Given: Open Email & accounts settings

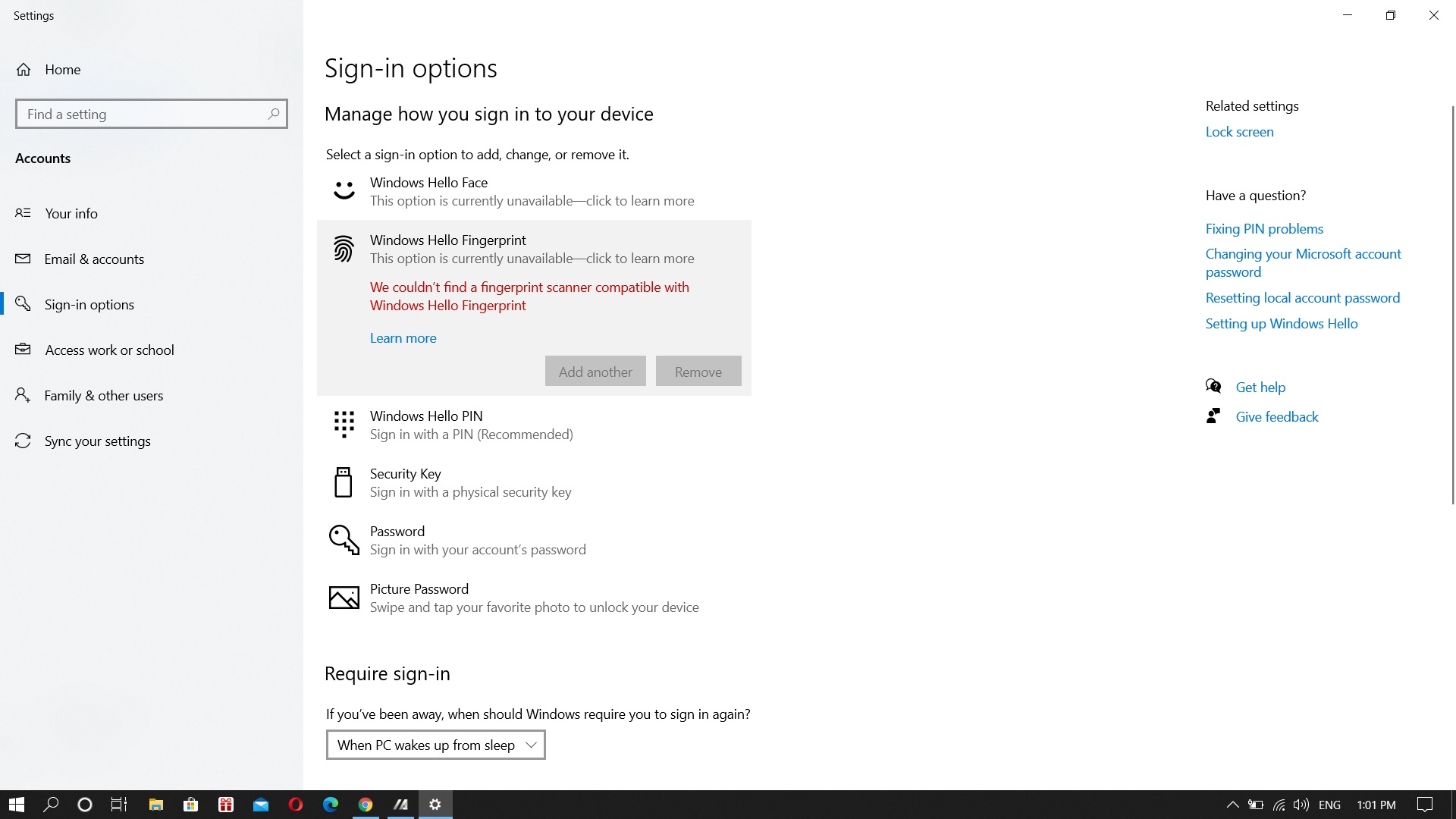Looking at the screenshot, I should point(94,259).
